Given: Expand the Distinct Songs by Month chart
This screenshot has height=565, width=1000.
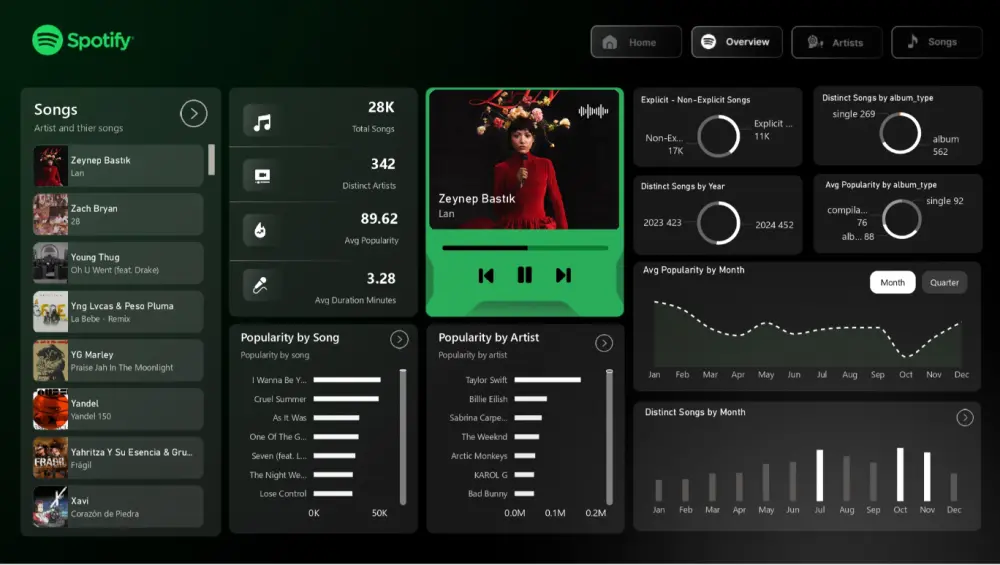Looking at the screenshot, I should [x=964, y=418].
